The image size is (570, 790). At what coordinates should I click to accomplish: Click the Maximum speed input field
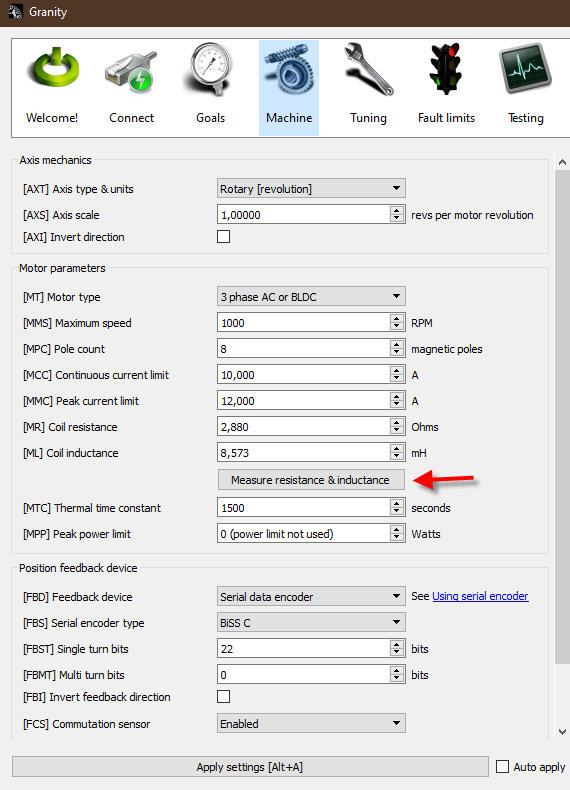(x=303, y=322)
